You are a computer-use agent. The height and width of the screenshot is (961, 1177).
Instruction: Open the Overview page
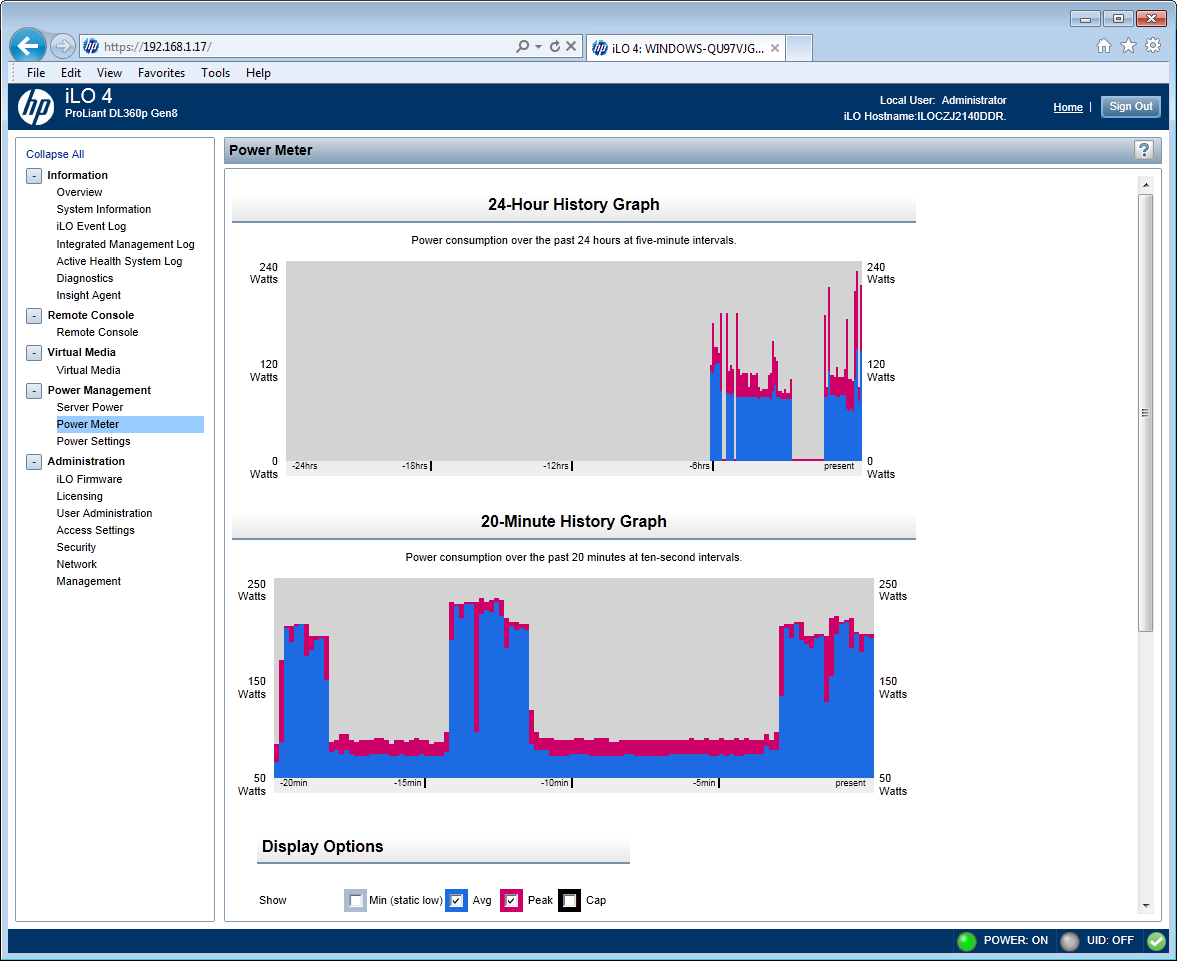(79, 192)
